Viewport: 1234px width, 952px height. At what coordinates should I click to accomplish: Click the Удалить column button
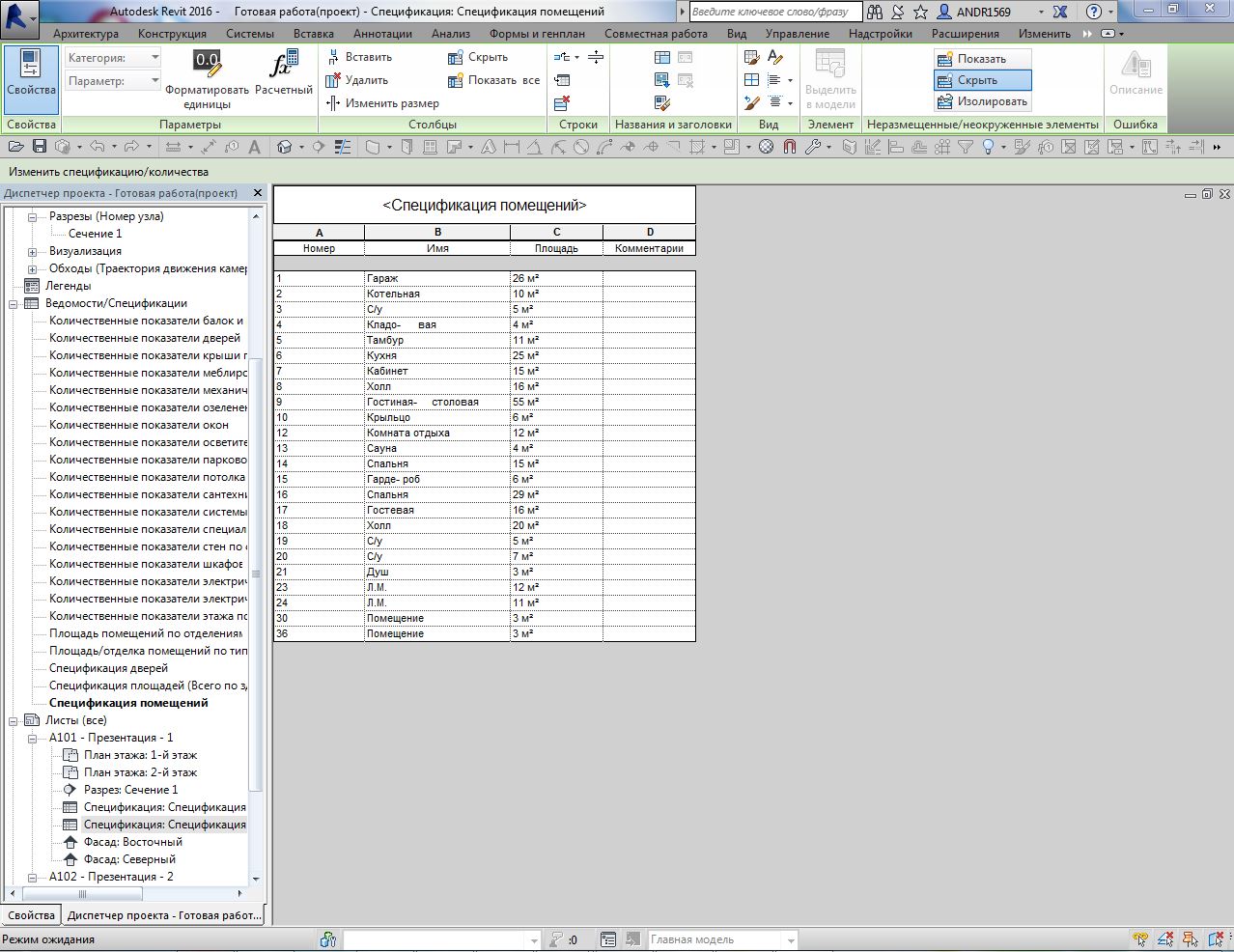357,80
